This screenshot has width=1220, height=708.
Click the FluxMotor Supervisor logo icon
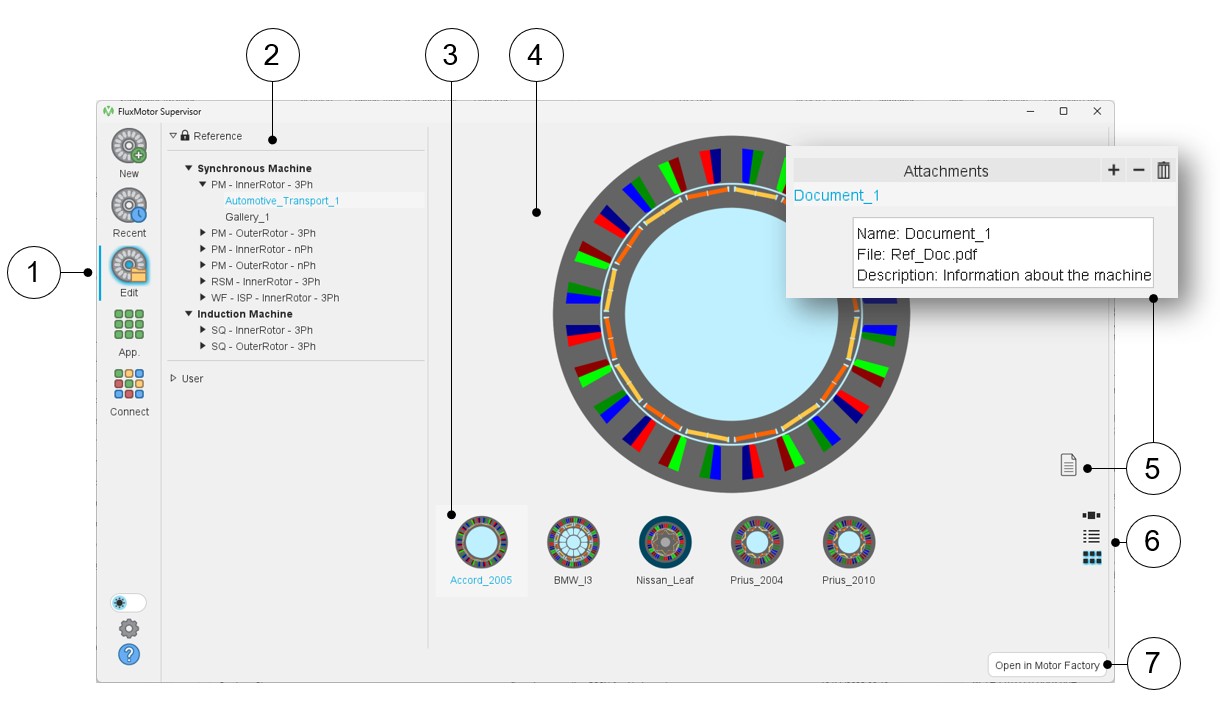coord(108,111)
